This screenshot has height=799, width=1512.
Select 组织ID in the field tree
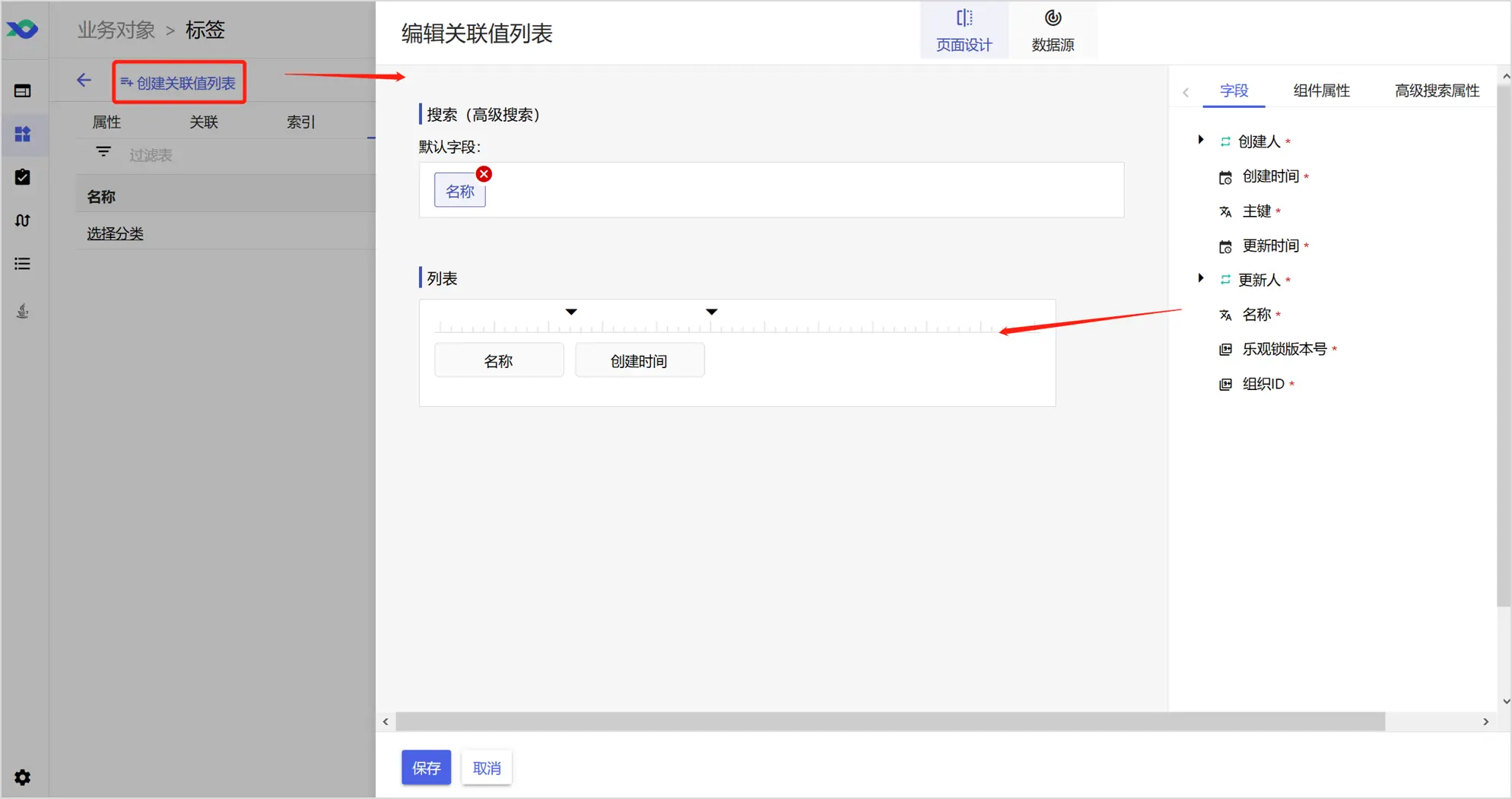[x=1263, y=384]
